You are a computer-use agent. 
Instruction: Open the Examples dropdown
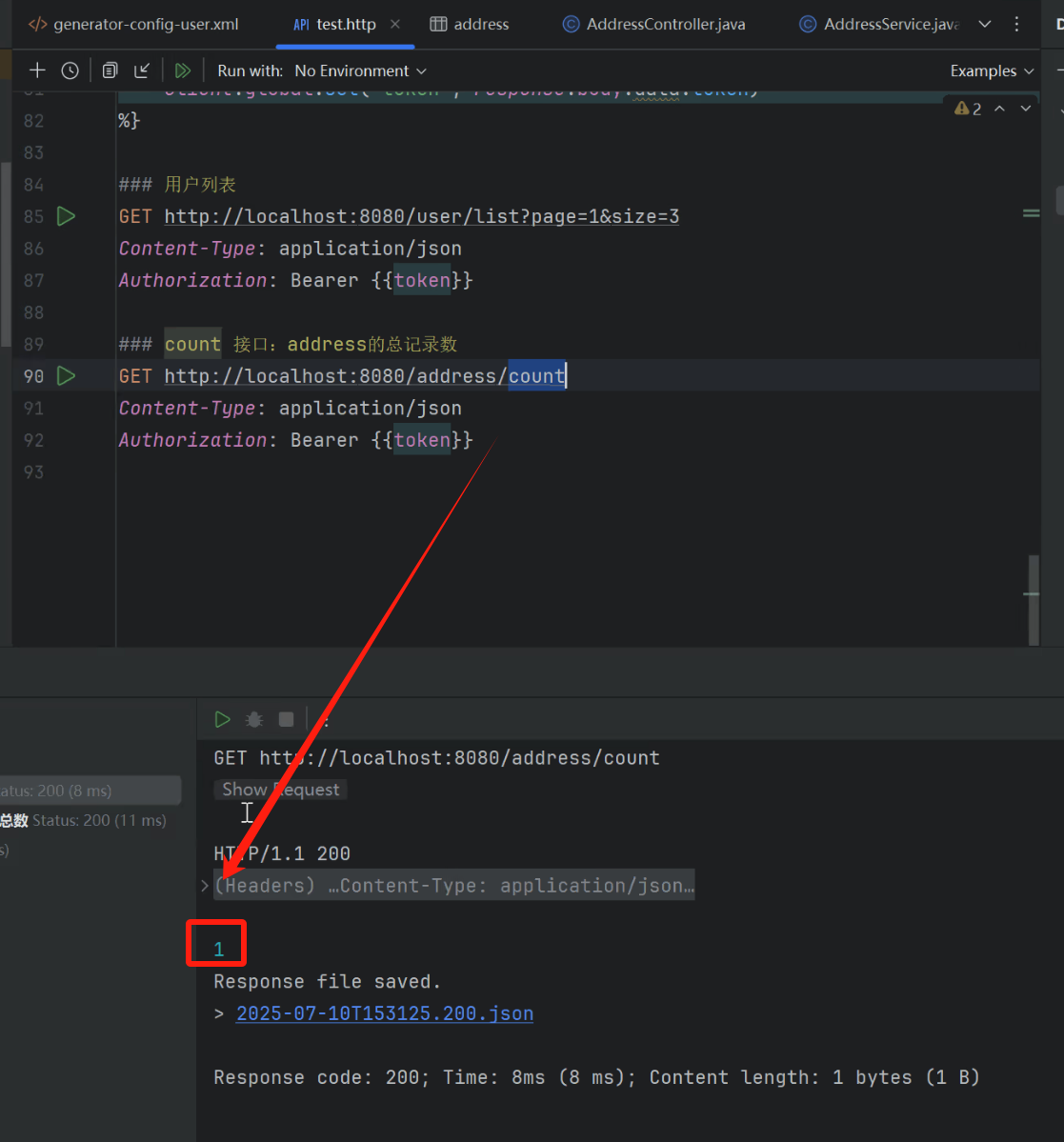(x=992, y=70)
